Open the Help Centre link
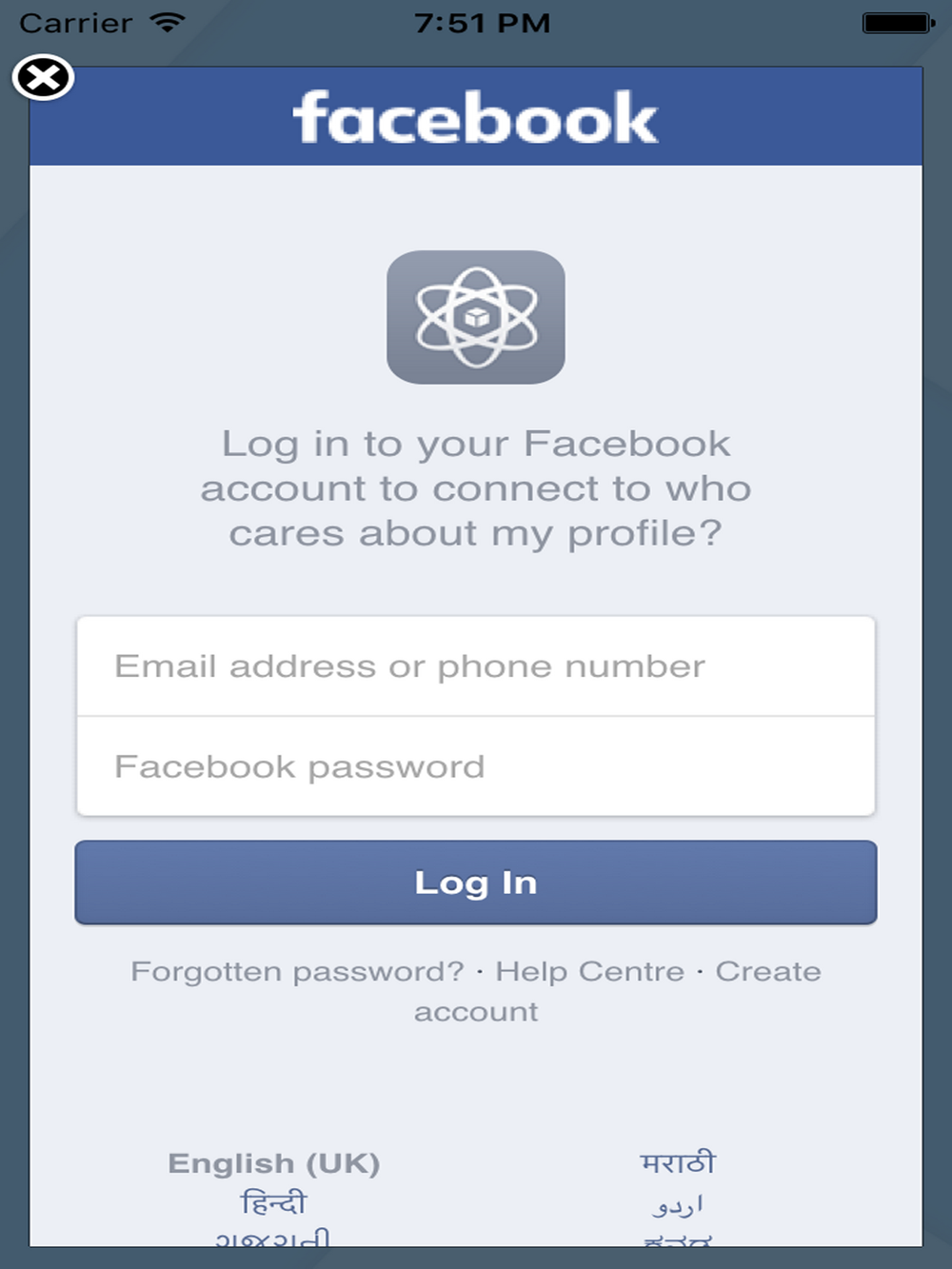This screenshot has height=1269, width=952. (589, 972)
